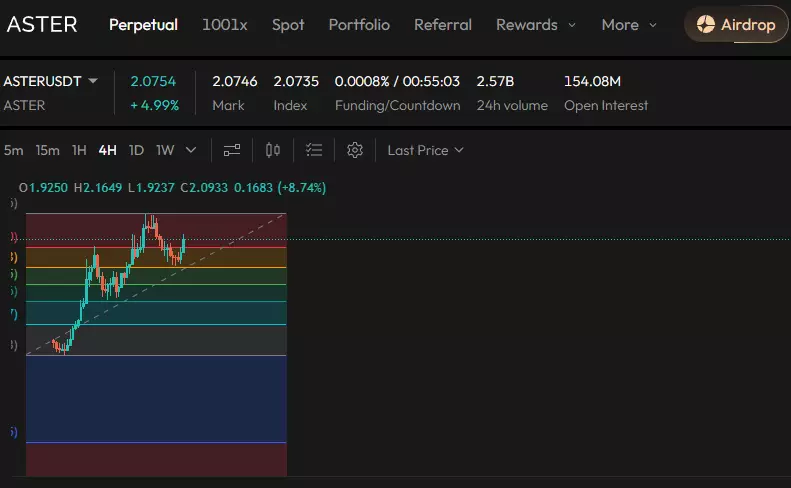Open the Referral page

(x=445, y=25)
